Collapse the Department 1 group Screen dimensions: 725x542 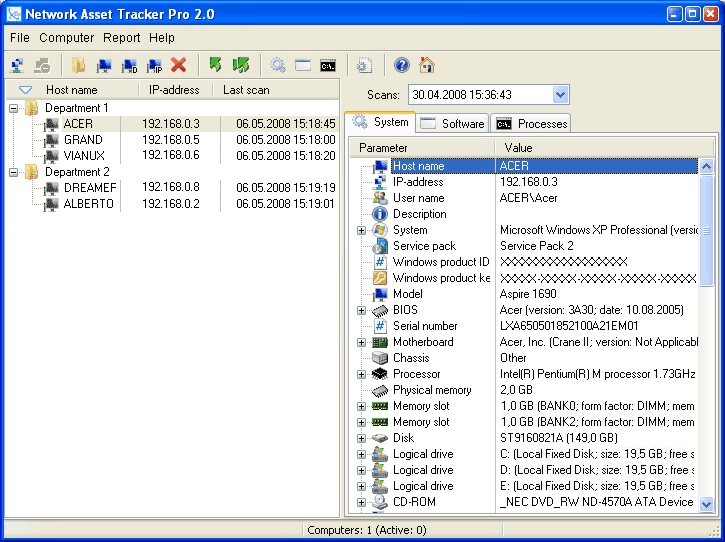point(14,108)
